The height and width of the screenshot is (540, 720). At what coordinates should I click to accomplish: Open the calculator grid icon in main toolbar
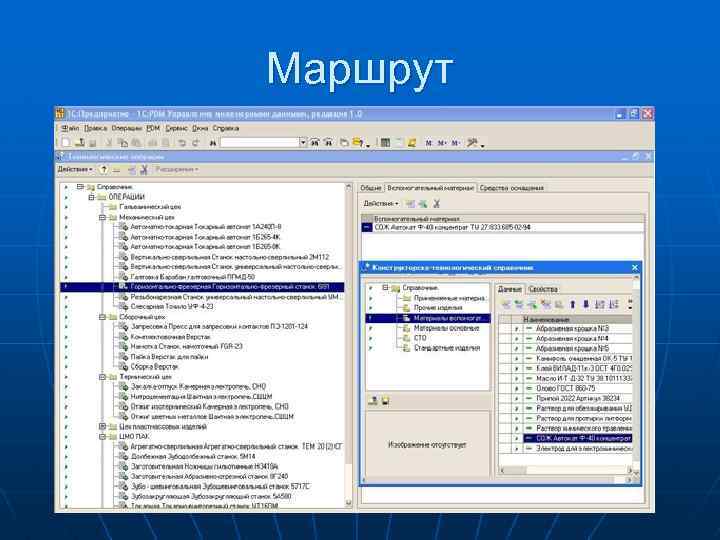385,143
